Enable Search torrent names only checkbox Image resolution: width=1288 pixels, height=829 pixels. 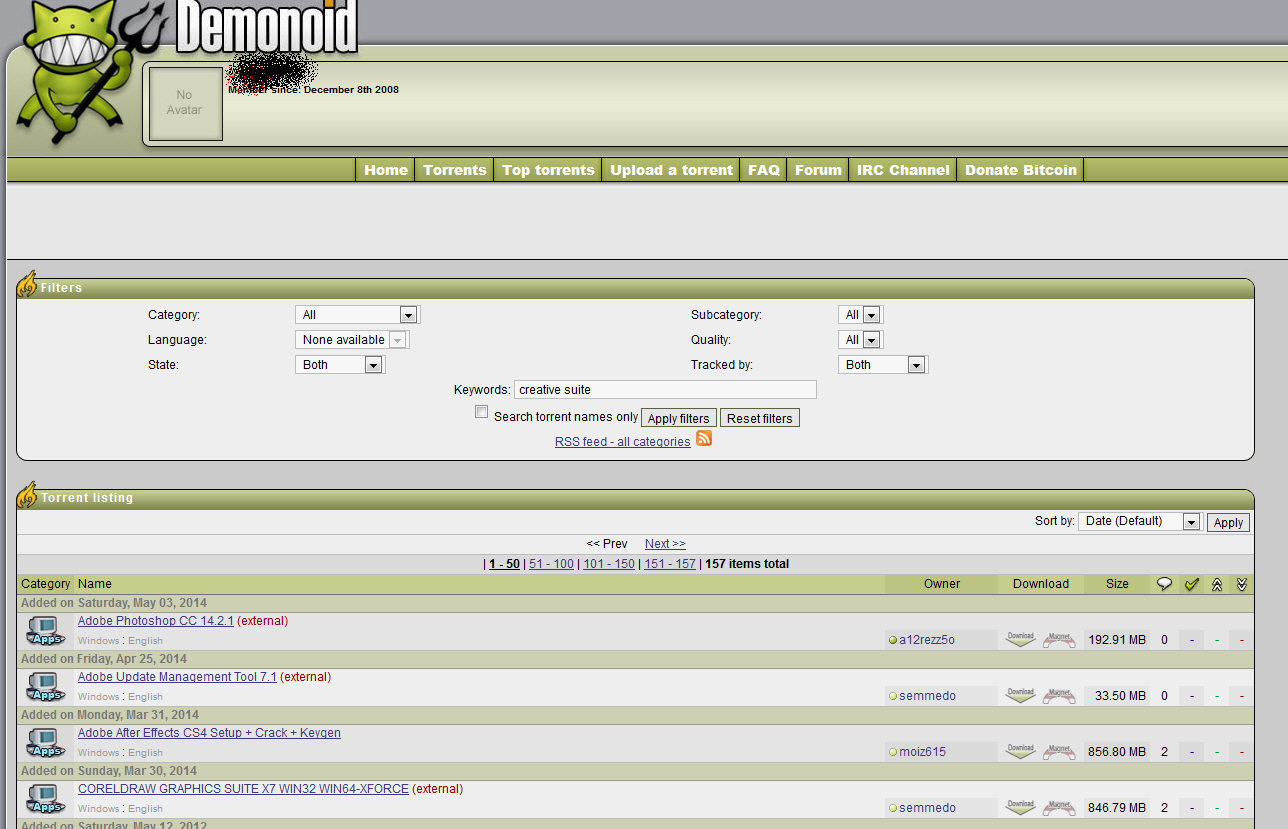coord(482,412)
